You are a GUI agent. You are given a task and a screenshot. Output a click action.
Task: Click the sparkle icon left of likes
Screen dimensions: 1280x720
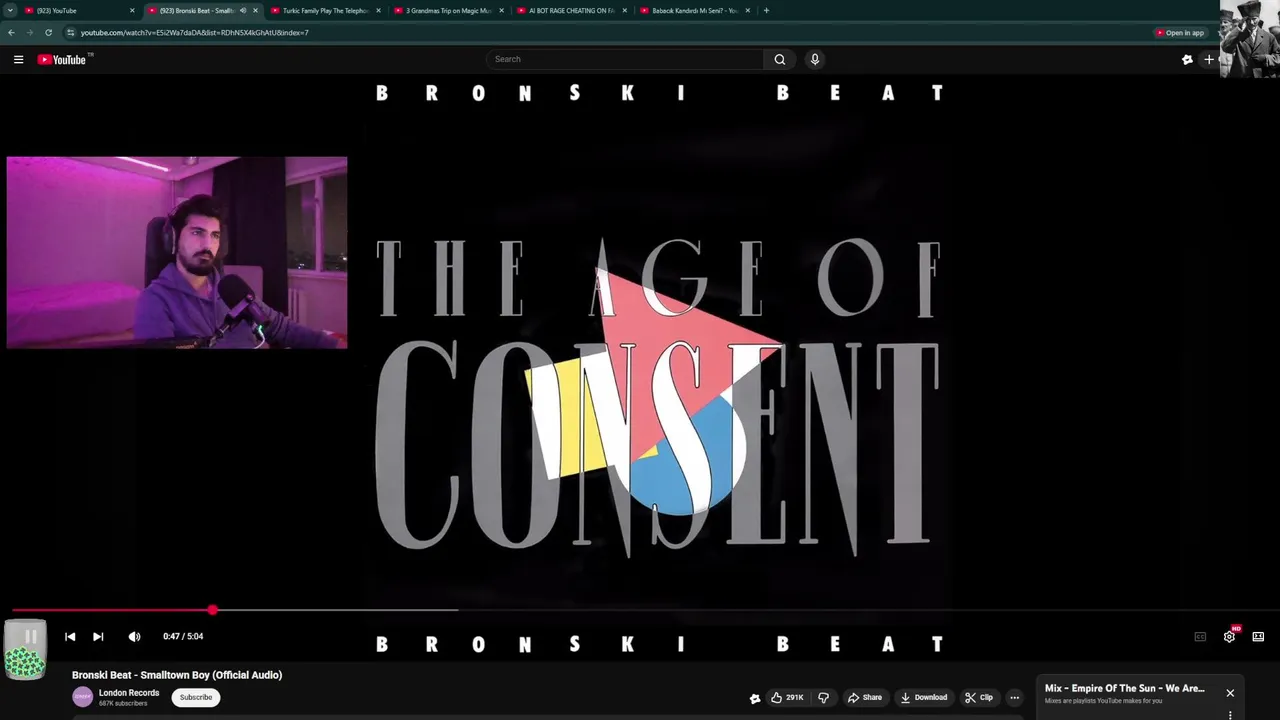[x=755, y=698]
